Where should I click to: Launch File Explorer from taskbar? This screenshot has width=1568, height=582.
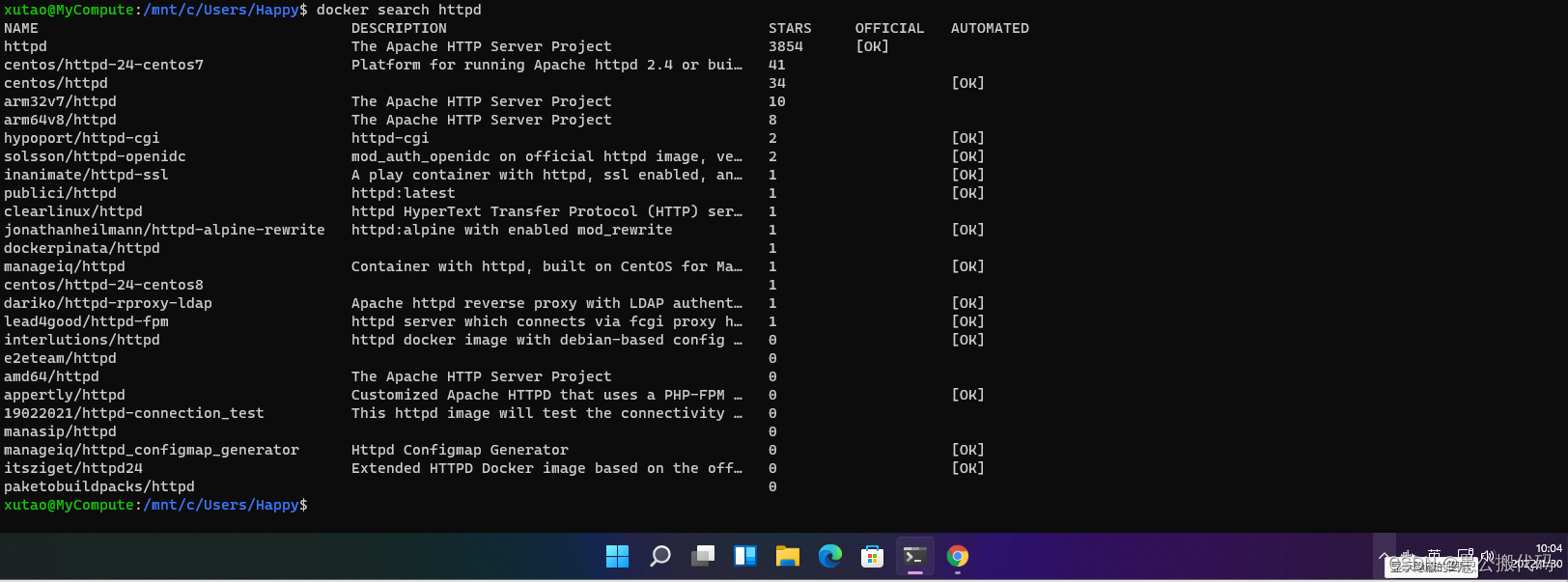pos(788,556)
